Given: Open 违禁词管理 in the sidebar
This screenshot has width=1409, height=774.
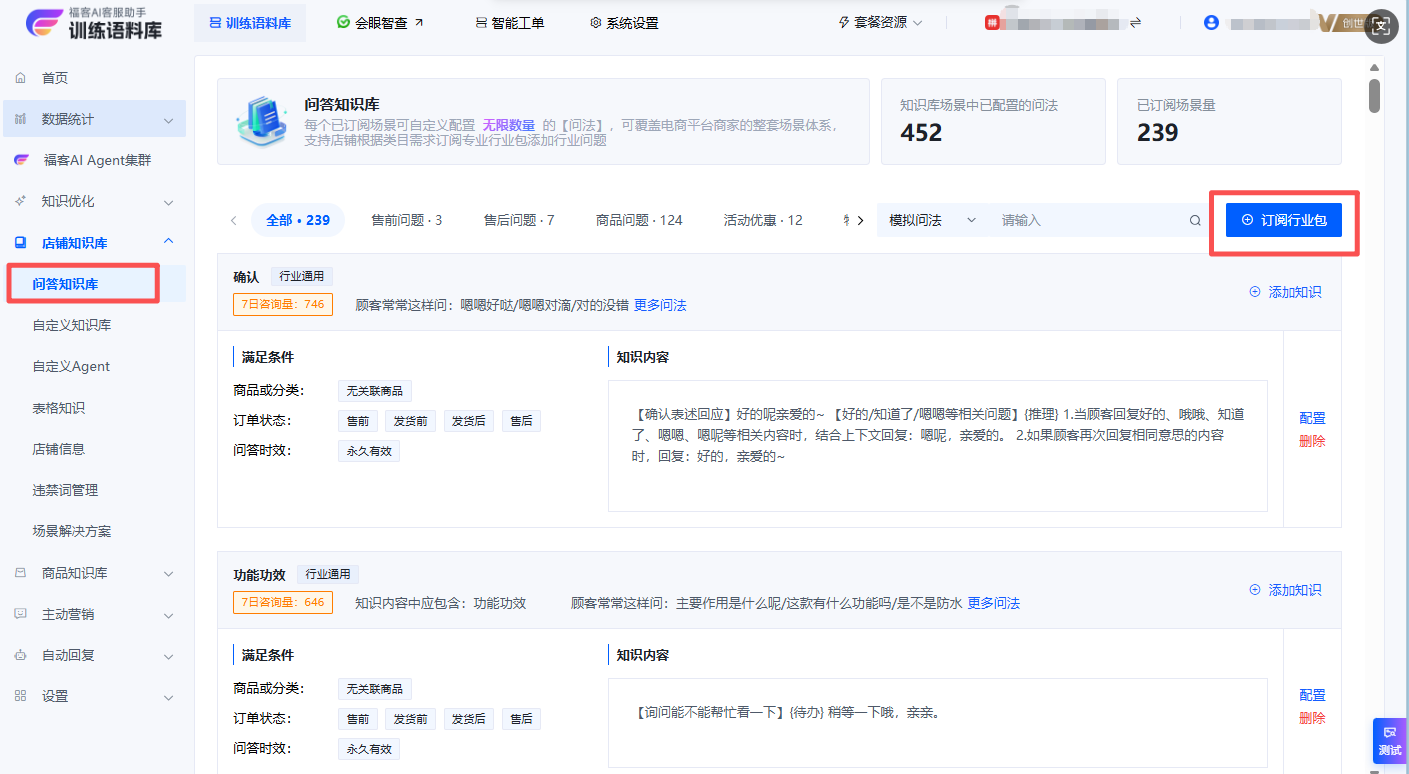Looking at the screenshot, I should (x=65, y=490).
